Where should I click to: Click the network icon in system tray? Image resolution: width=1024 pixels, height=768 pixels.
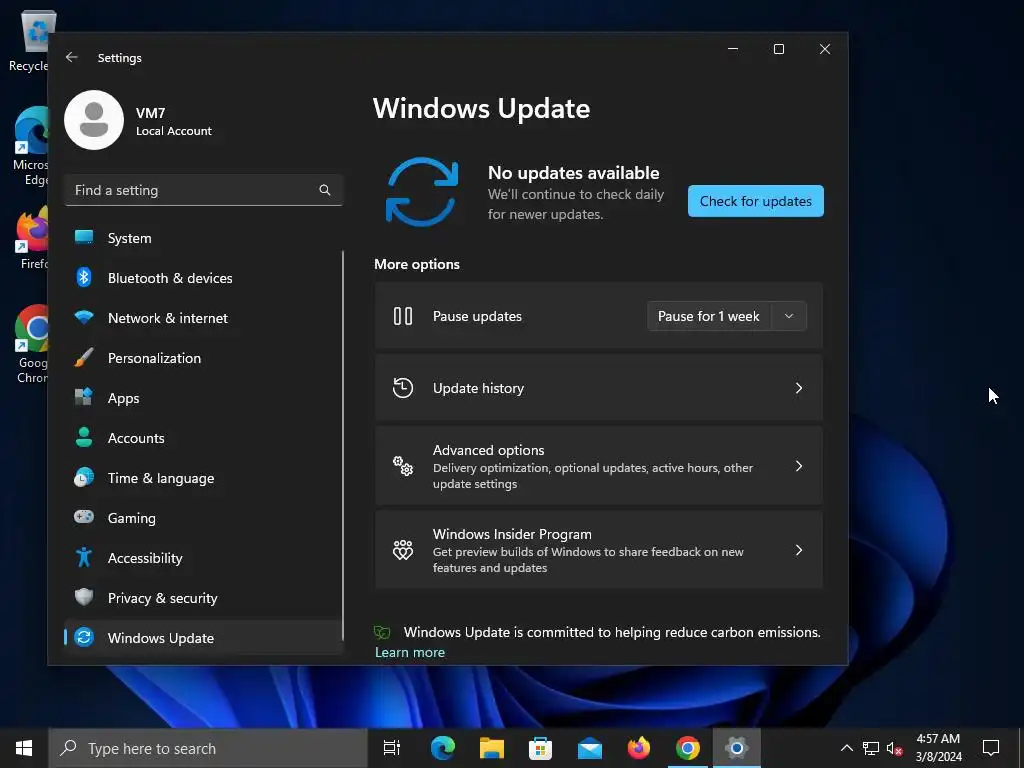point(871,748)
